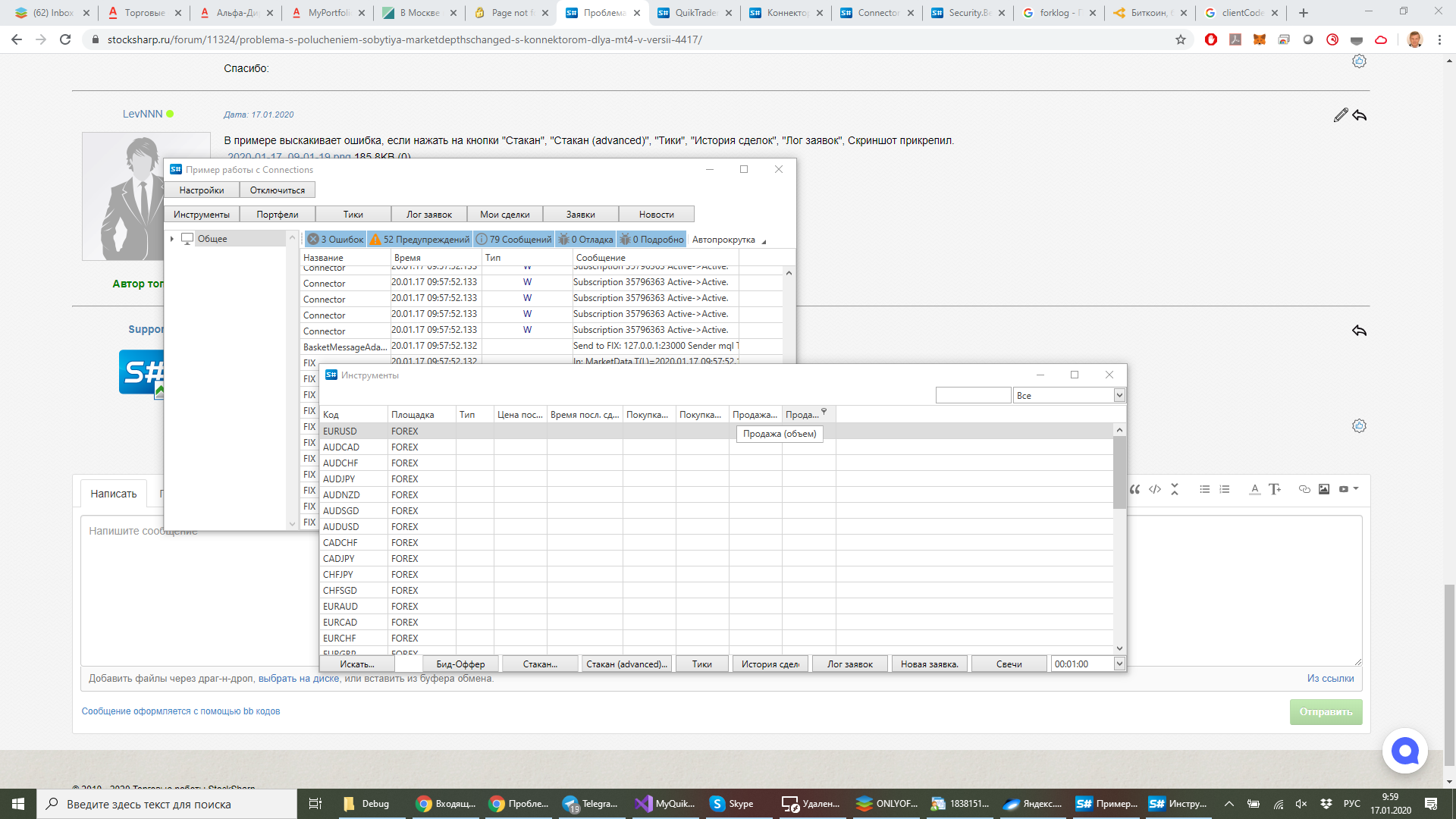This screenshot has width=1456, height=819.
Task: Click the log scroll-up arrow
Action: (x=789, y=273)
